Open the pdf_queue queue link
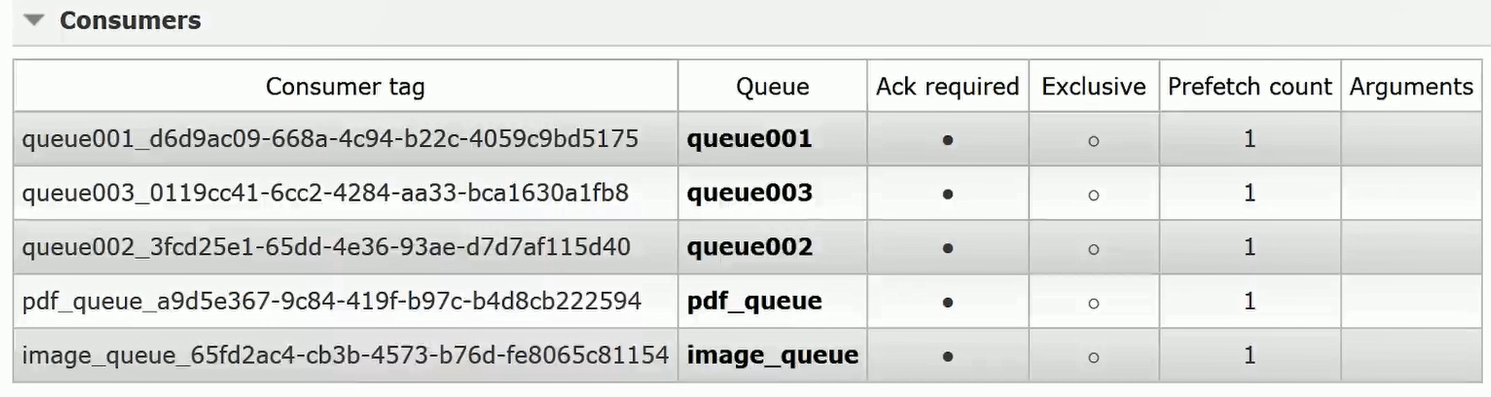This screenshot has width=1491, height=397. pyautogui.click(x=754, y=301)
